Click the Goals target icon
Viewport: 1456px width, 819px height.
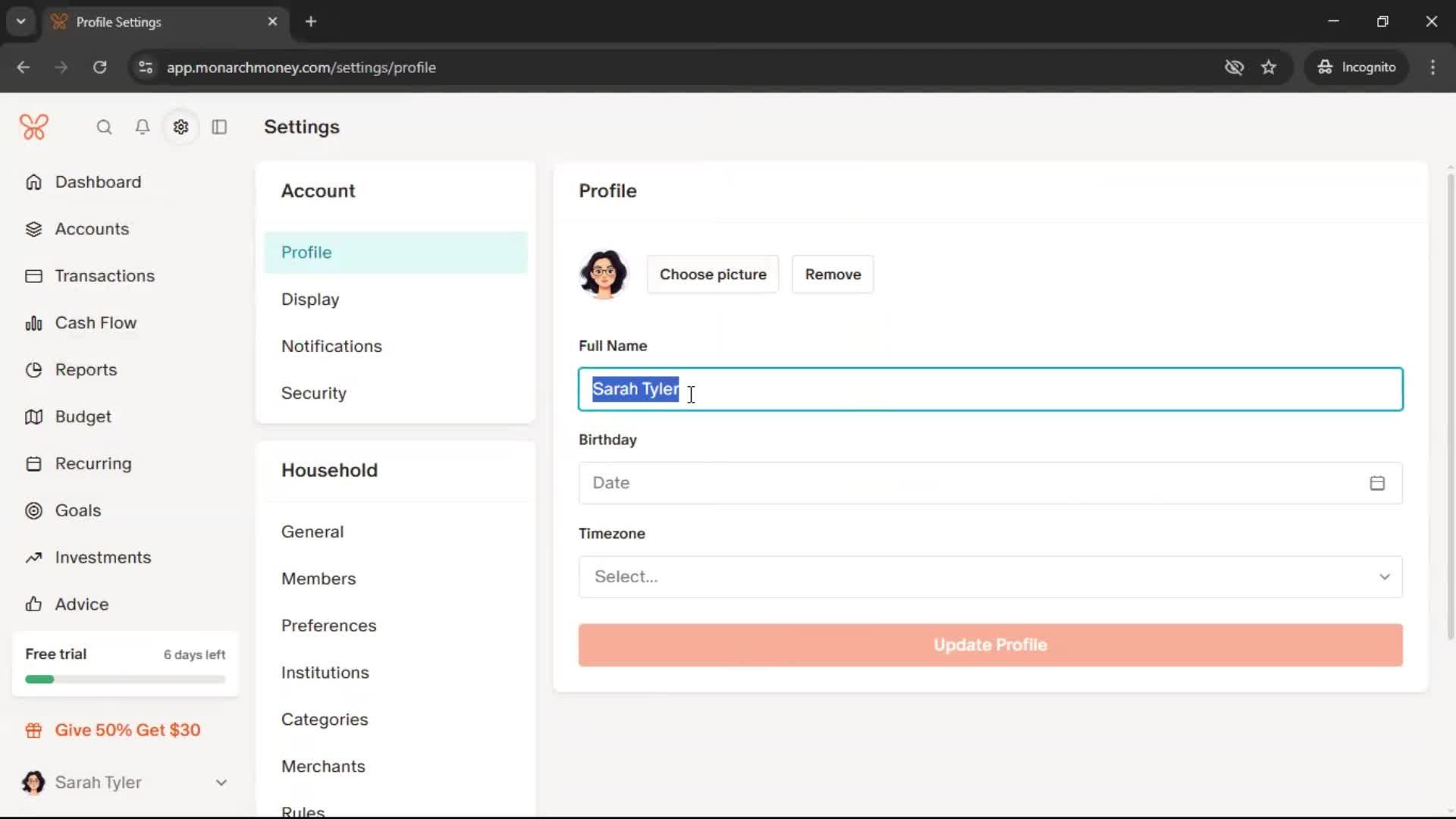pos(33,511)
